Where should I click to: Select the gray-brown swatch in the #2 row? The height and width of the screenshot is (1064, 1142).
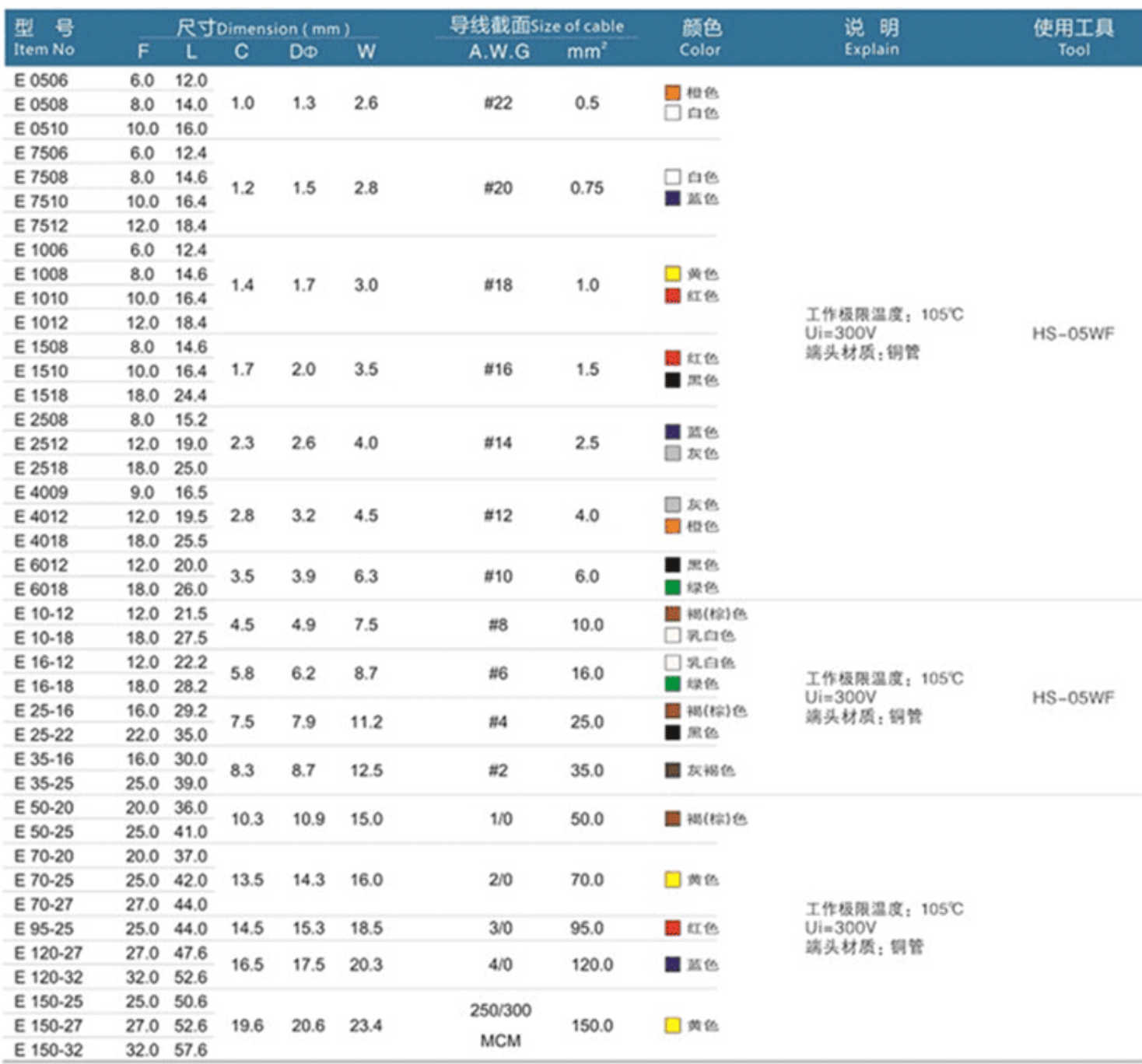tap(672, 770)
